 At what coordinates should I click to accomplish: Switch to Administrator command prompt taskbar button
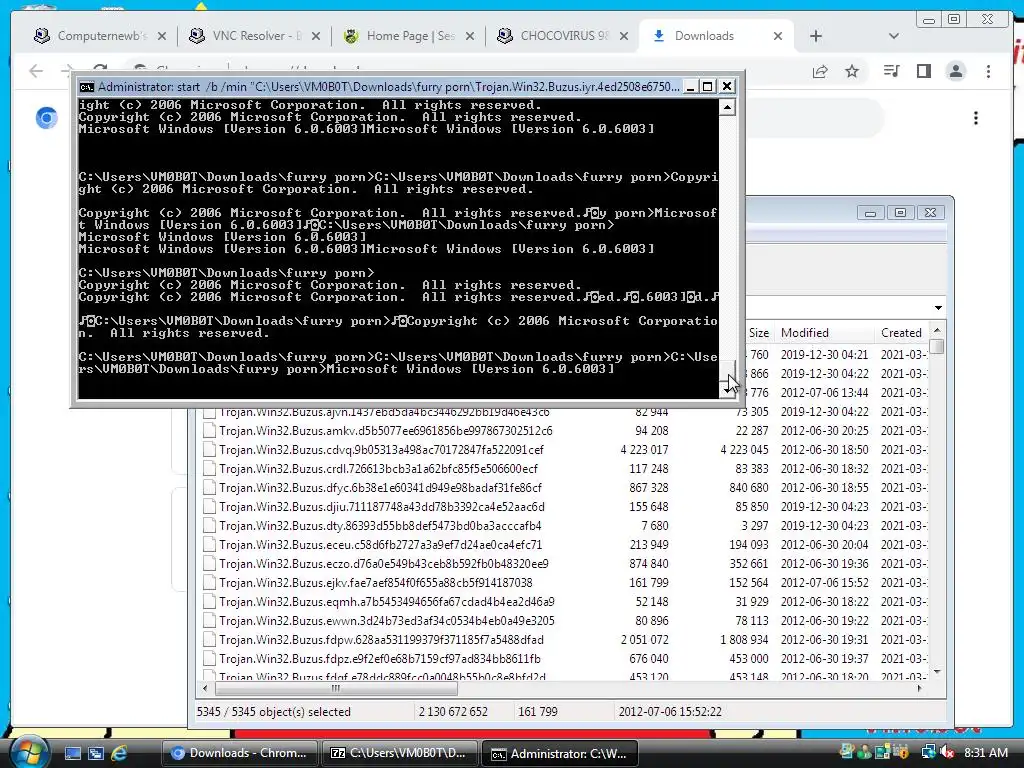point(560,754)
